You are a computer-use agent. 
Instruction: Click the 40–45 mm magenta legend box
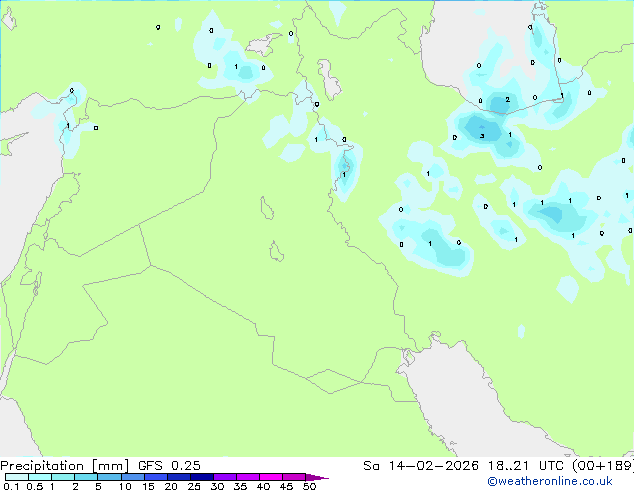point(271,477)
